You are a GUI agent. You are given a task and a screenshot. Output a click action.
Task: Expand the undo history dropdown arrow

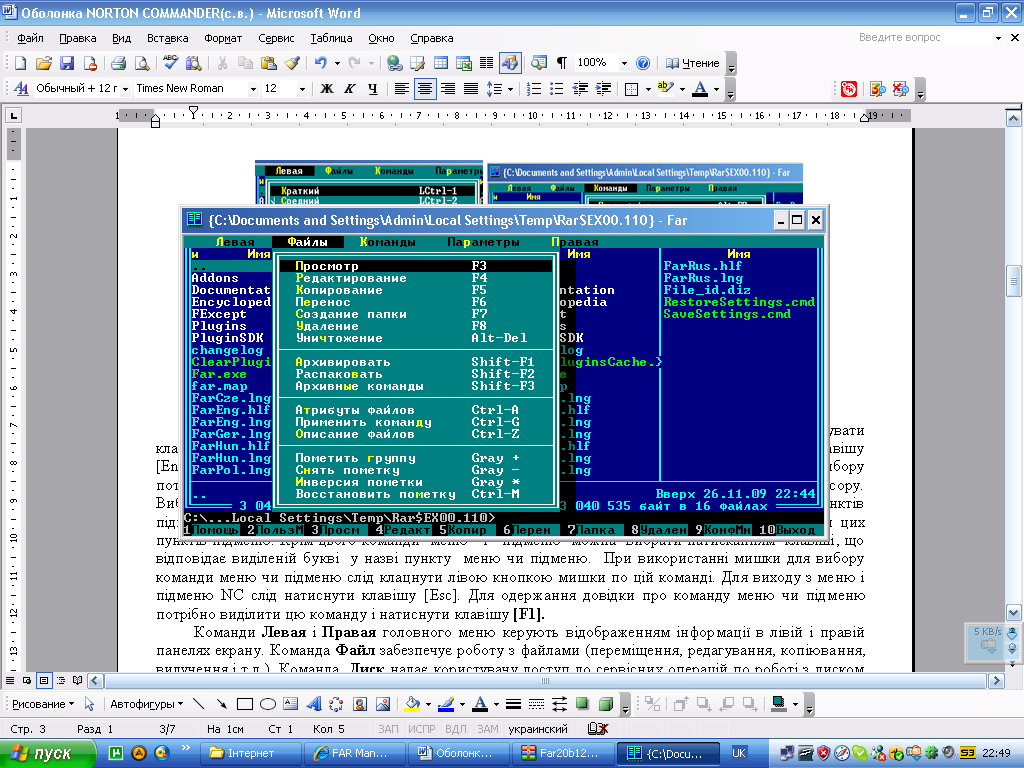point(337,63)
